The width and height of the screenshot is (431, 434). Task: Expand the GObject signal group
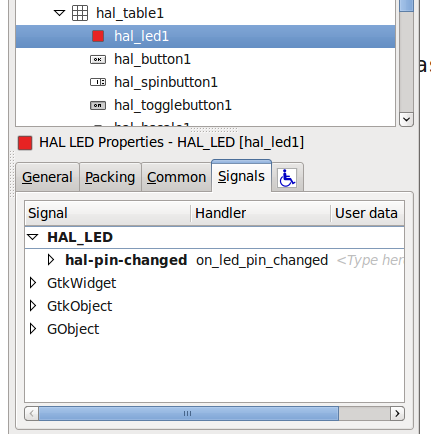point(33,329)
